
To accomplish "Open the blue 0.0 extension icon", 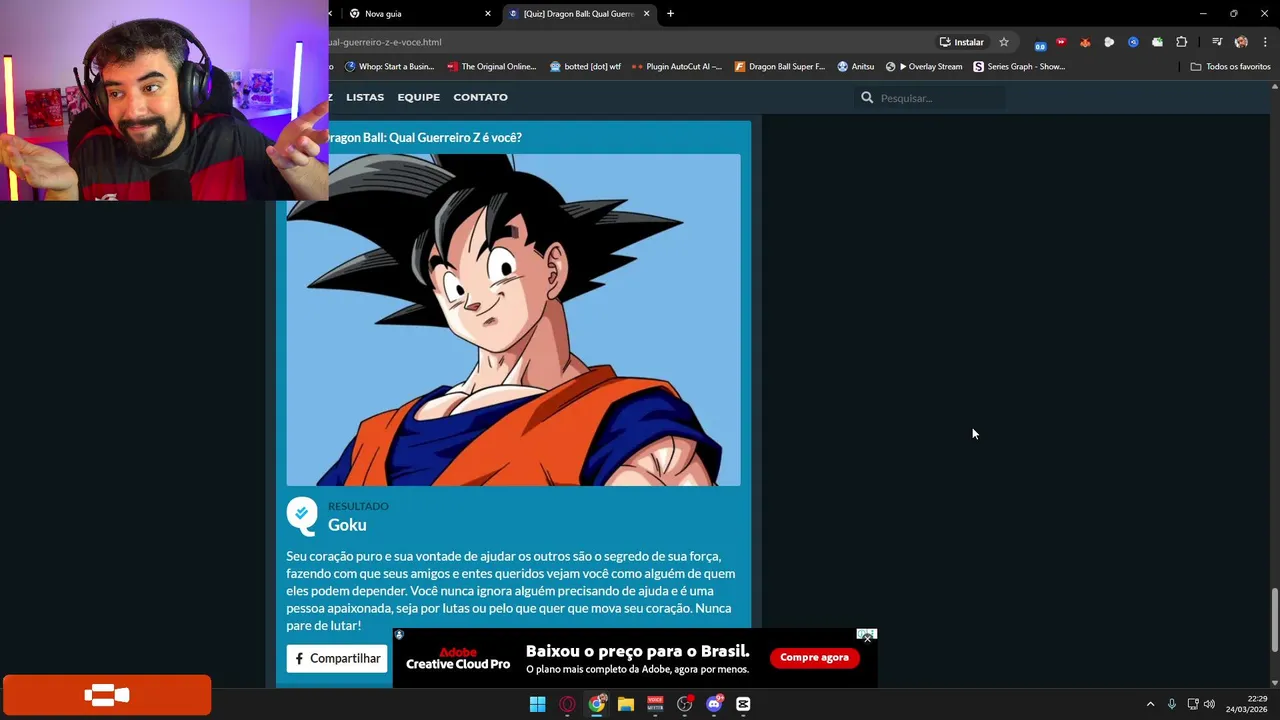I will tap(1040, 43).
